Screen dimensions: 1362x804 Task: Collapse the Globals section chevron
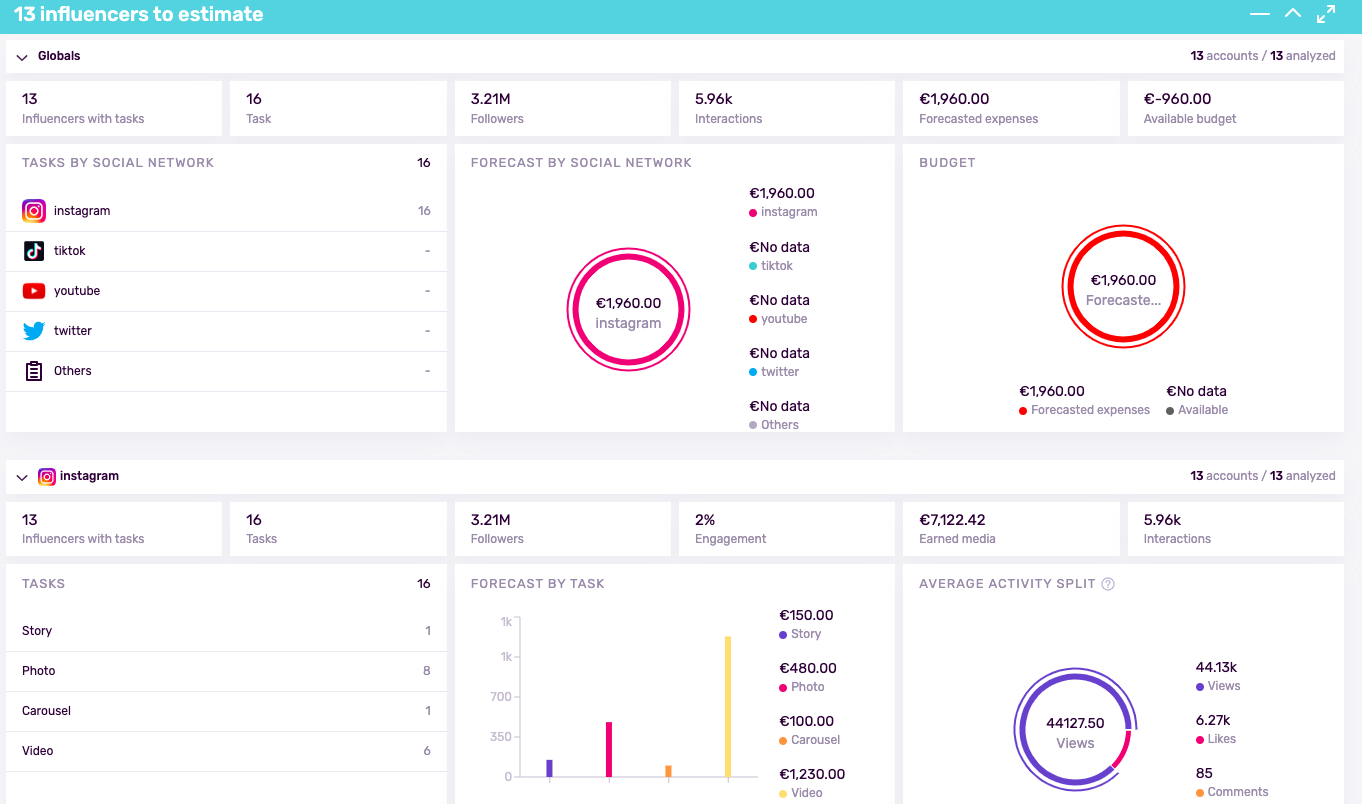(x=22, y=57)
